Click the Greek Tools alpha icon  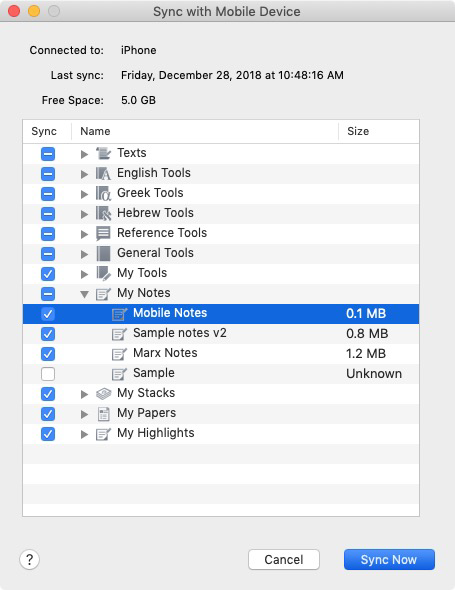103,193
